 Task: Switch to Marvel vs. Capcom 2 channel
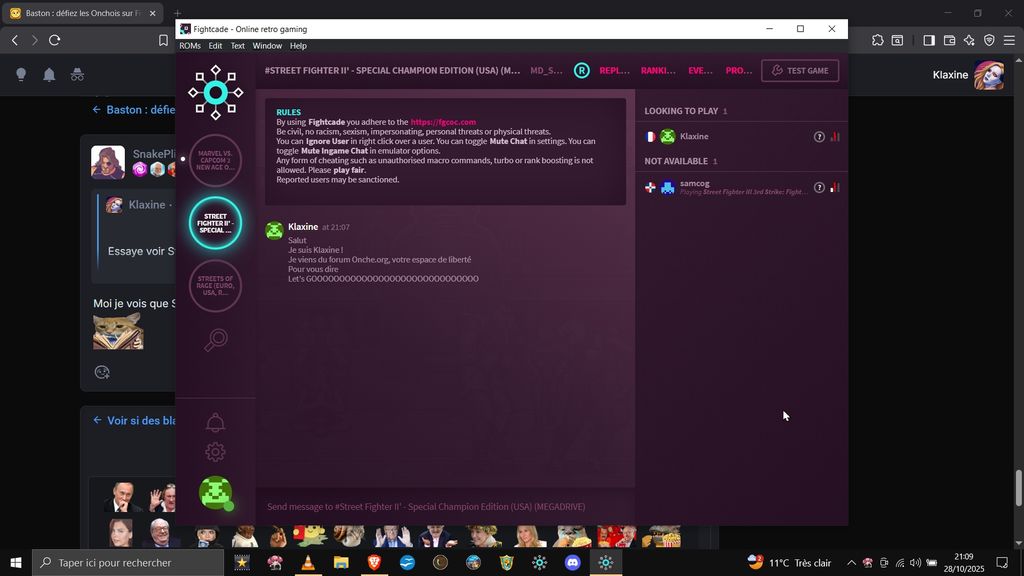pos(215,160)
